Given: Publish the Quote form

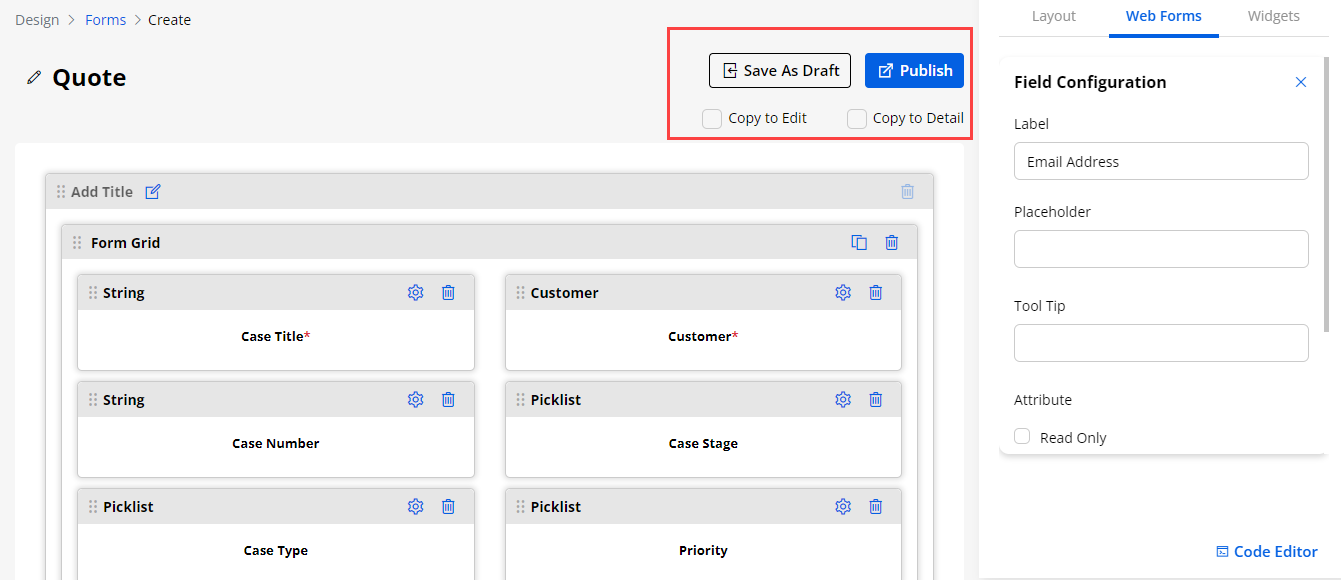Looking at the screenshot, I should [x=914, y=71].
